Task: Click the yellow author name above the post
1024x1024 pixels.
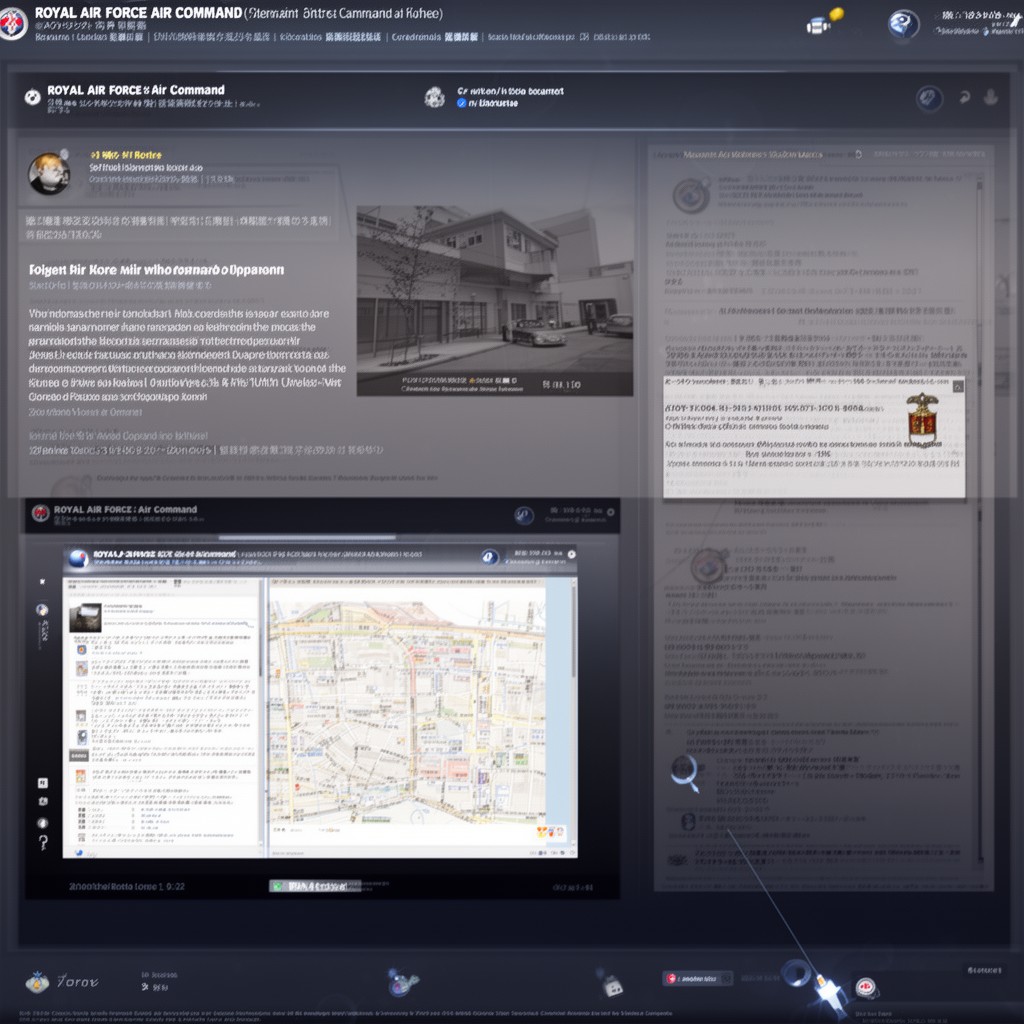Action: [126, 155]
